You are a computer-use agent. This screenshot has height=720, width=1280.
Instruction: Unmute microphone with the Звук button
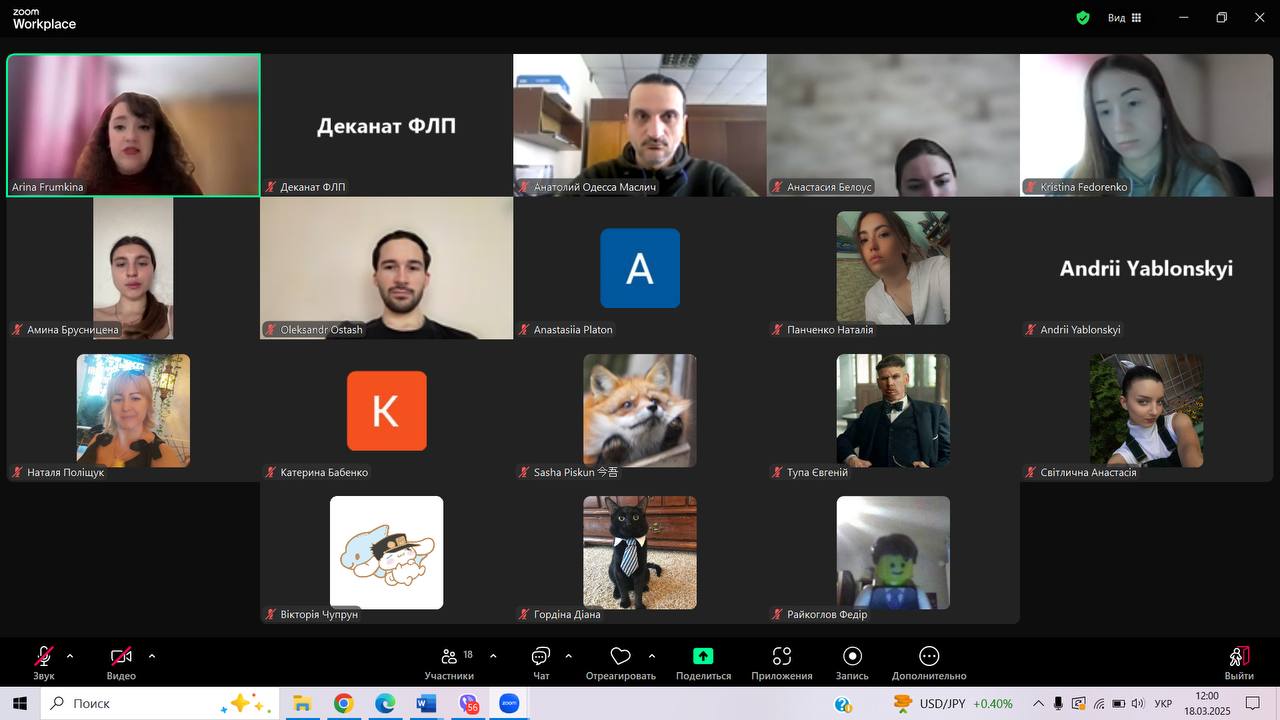tap(44, 663)
